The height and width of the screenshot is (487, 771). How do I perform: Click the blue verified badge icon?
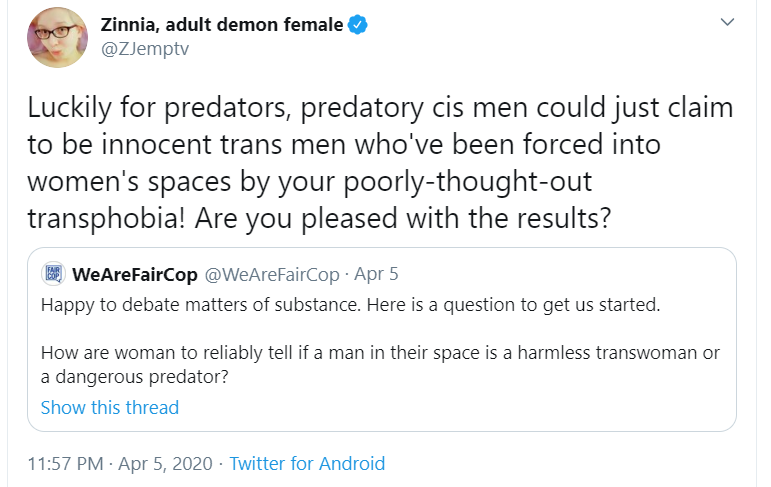(x=357, y=25)
